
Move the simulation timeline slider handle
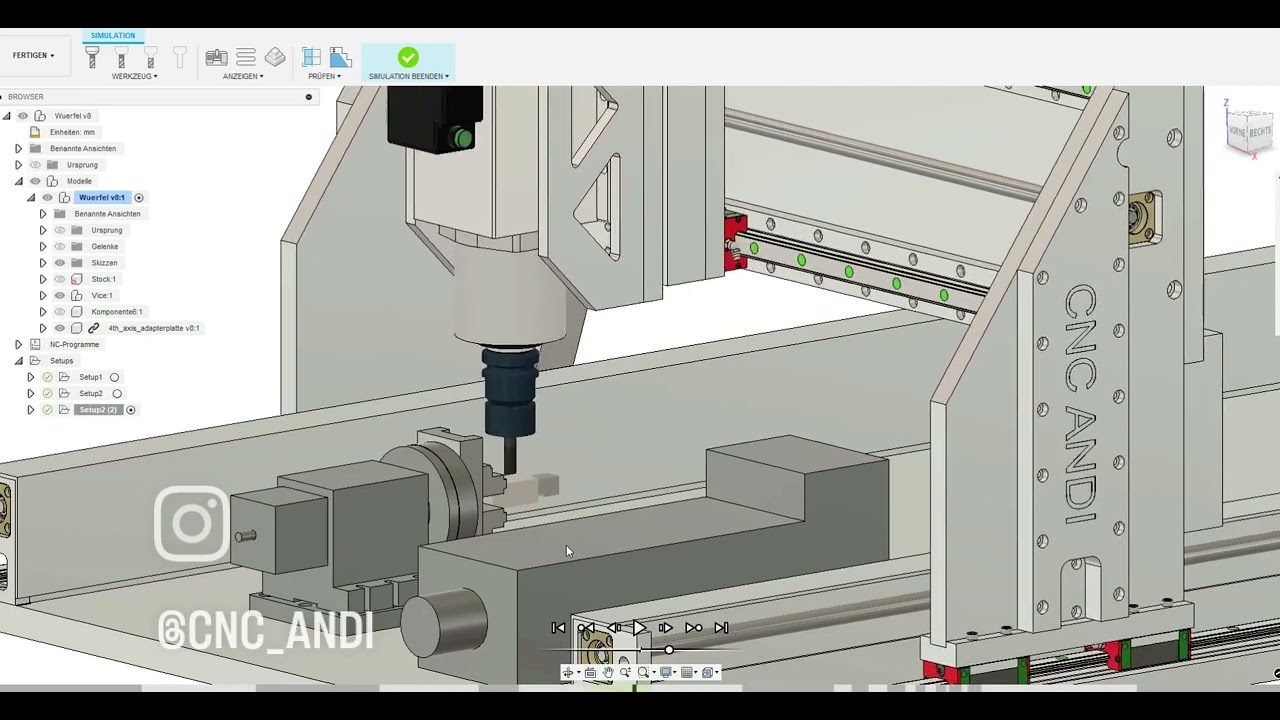pyautogui.click(x=669, y=651)
